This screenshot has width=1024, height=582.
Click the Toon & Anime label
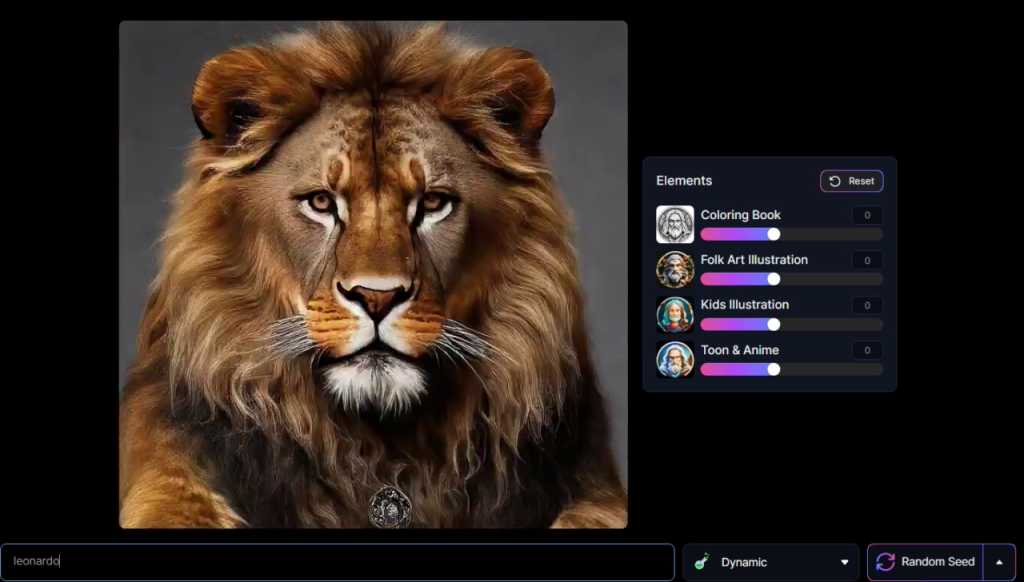pyautogui.click(x=740, y=350)
